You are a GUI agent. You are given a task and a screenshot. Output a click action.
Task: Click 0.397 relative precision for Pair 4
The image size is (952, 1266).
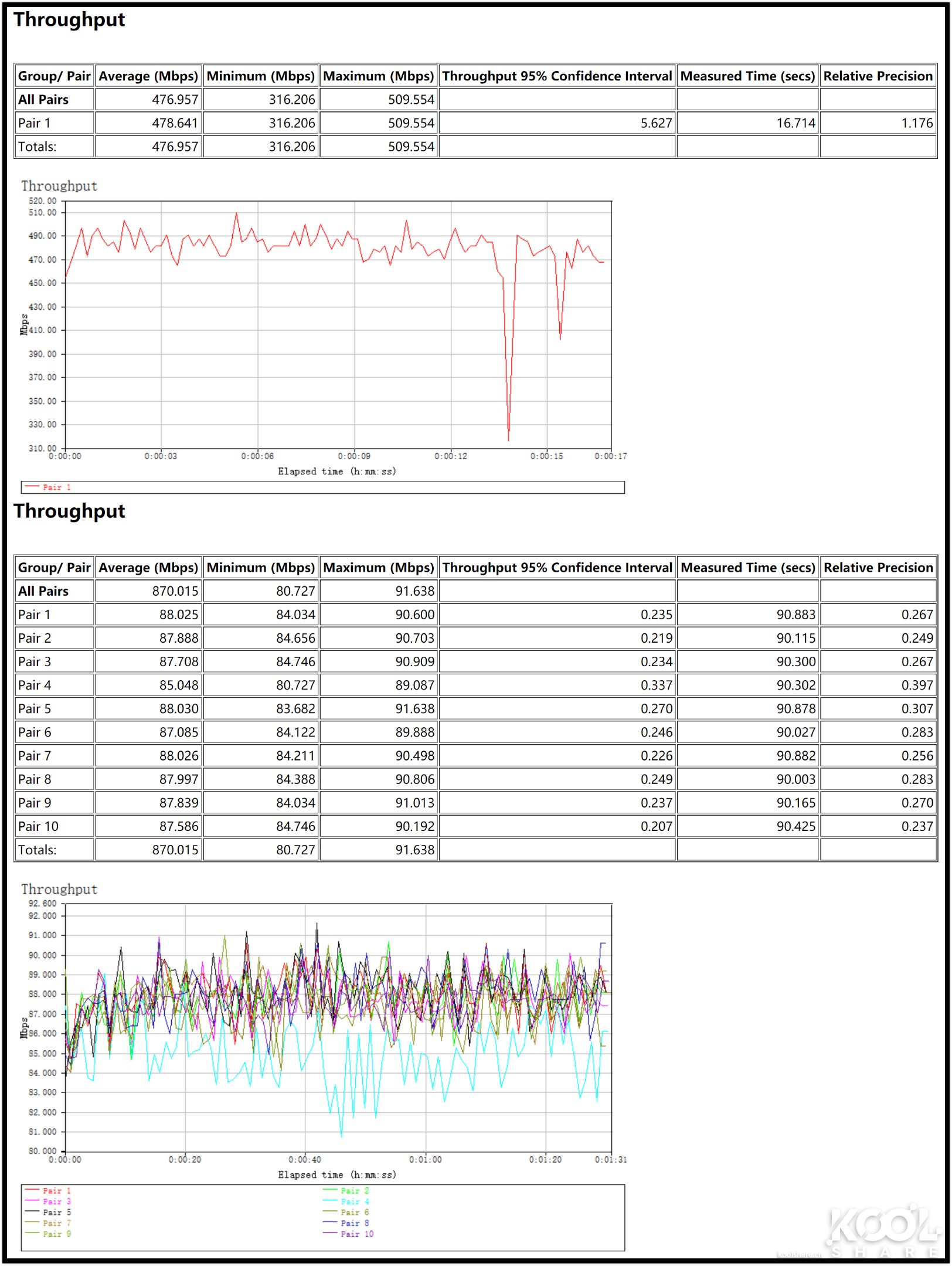tap(878, 685)
